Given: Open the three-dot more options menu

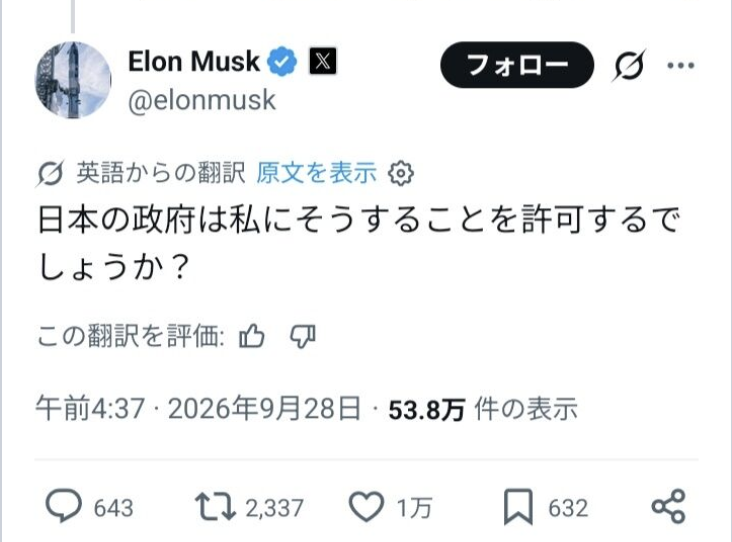Looking at the screenshot, I should (x=681, y=65).
